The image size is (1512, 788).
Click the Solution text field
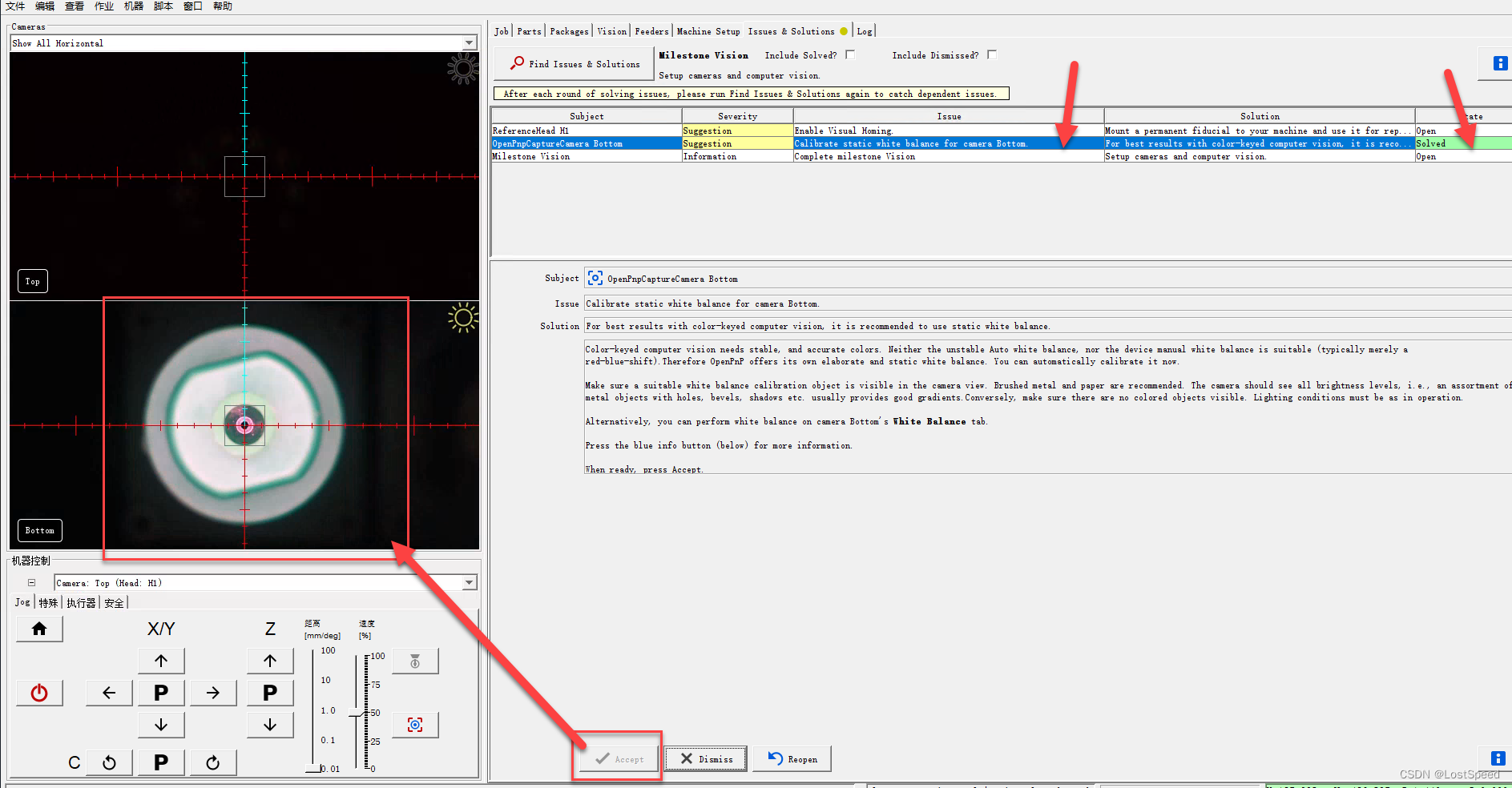[x=1048, y=326]
